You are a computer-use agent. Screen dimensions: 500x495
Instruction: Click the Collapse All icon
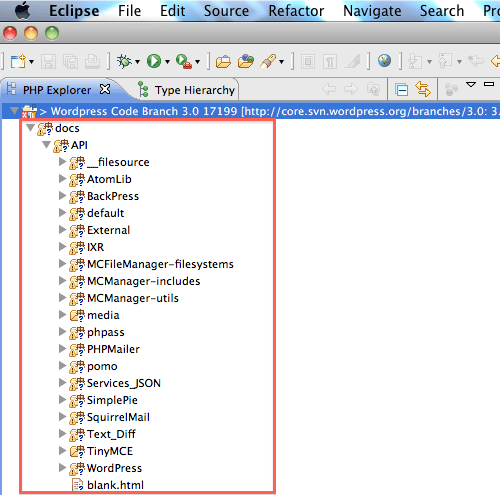[401, 90]
